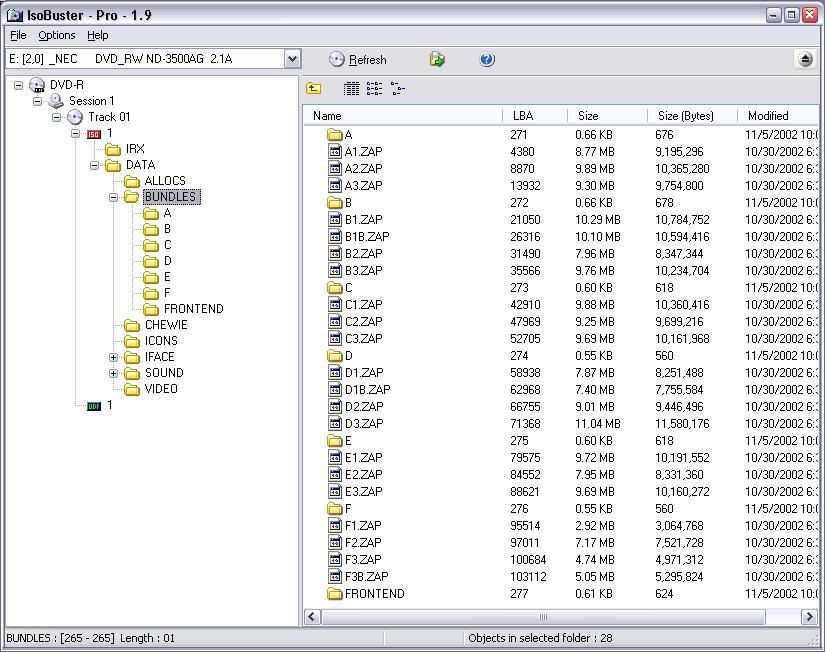Expand the IFACE folder node
Screen dimensions: 825x652
(x=113, y=357)
